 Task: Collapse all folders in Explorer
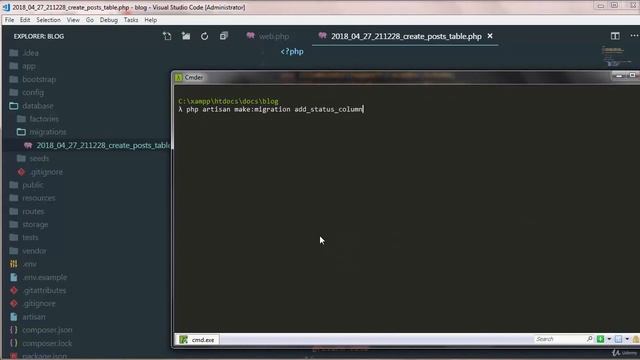coord(223,36)
